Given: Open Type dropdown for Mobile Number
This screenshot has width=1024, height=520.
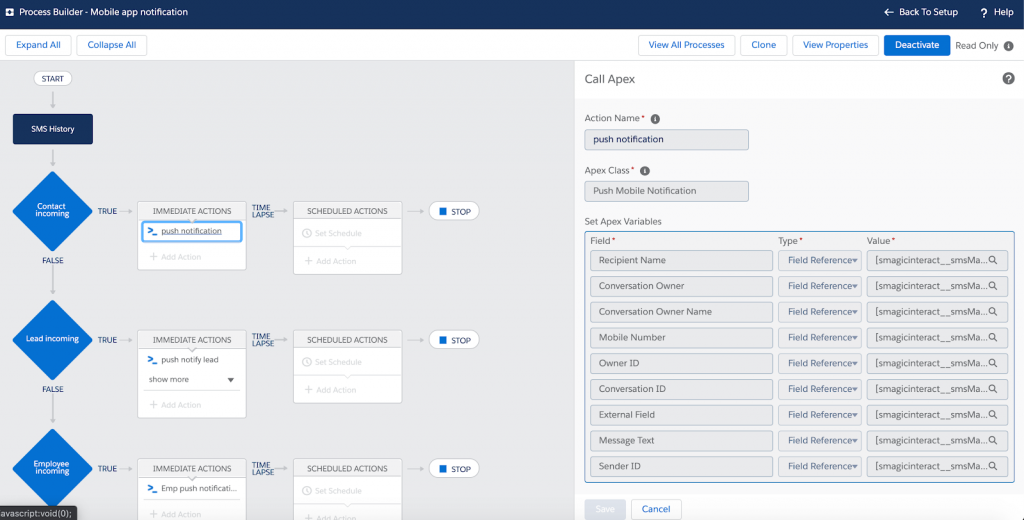Looking at the screenshot, I should [820, 337].
